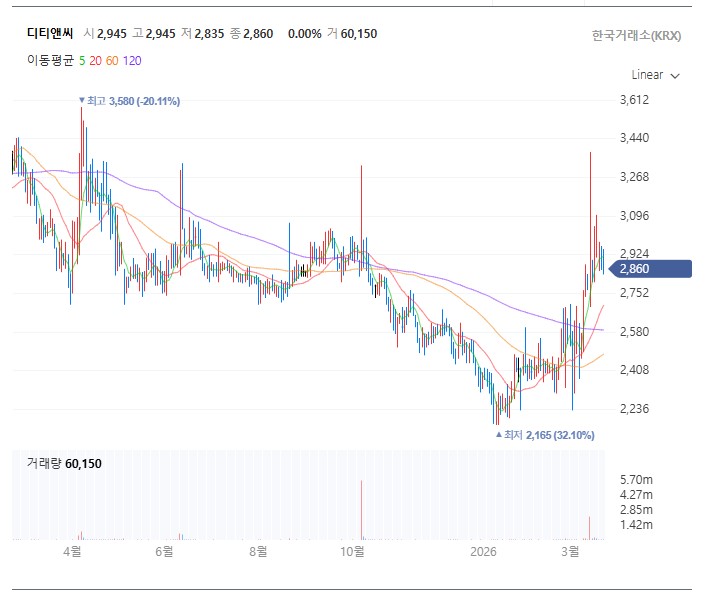
Task: Click the 2,752 price axis value
Action: tap(634, 293)
